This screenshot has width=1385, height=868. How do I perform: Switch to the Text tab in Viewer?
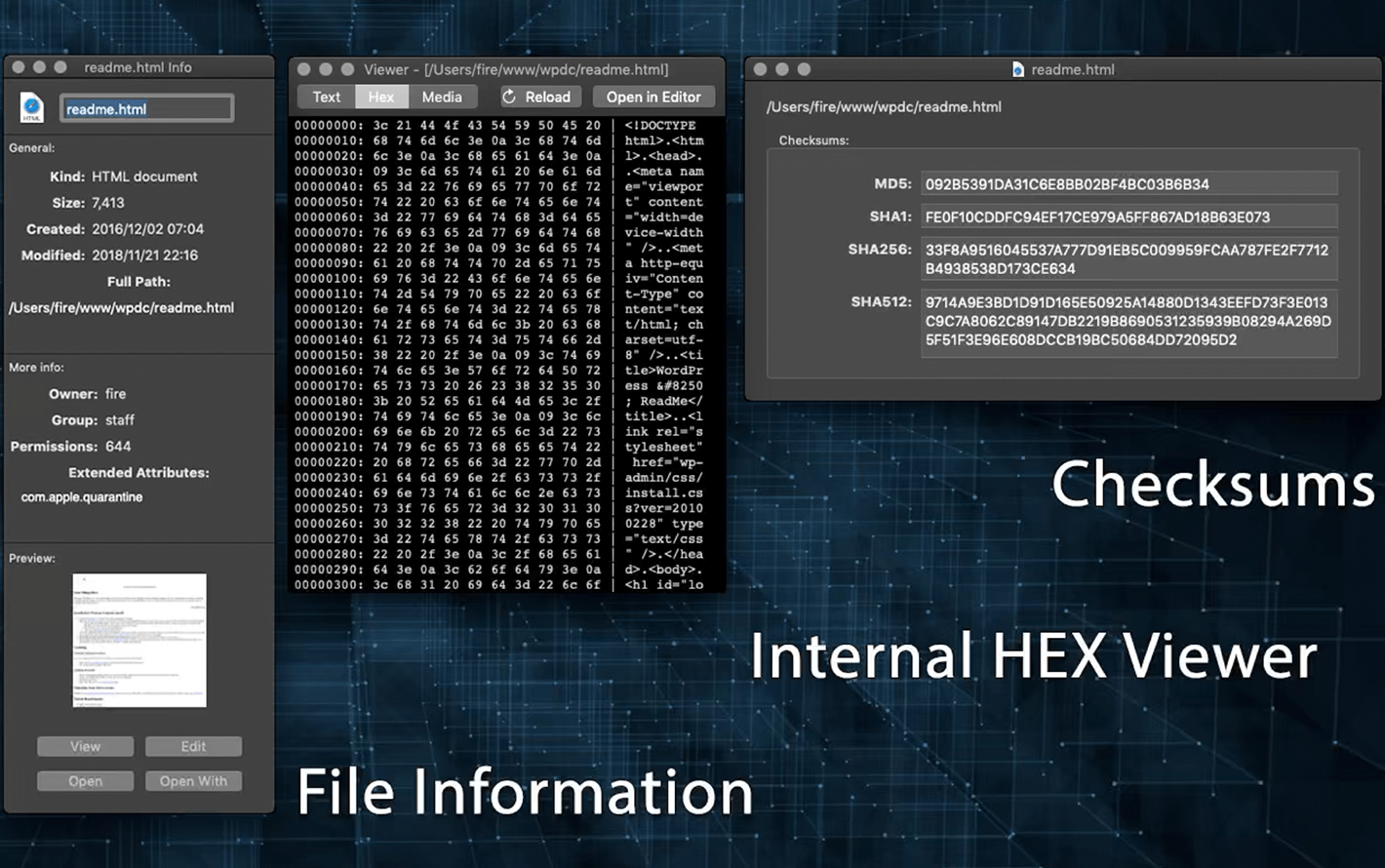coord(326,97)
